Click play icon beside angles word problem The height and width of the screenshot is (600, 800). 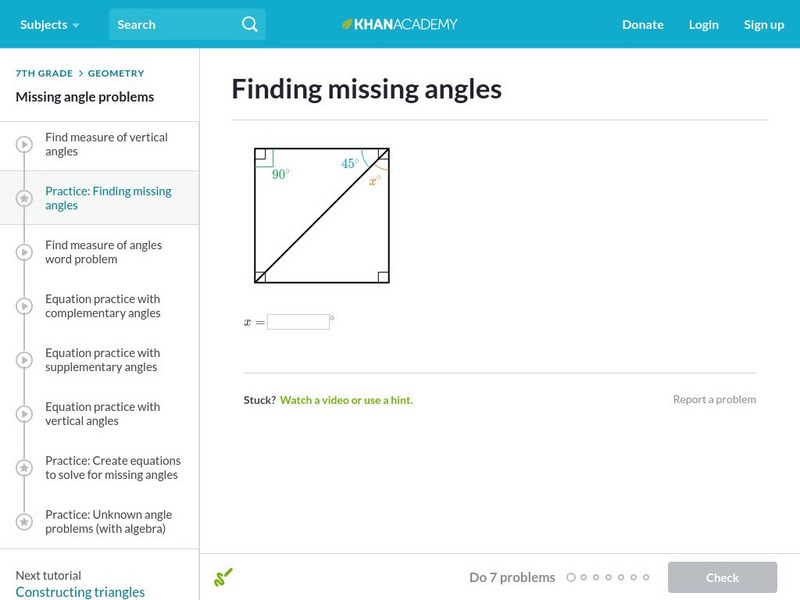click(x=24, y=252)
